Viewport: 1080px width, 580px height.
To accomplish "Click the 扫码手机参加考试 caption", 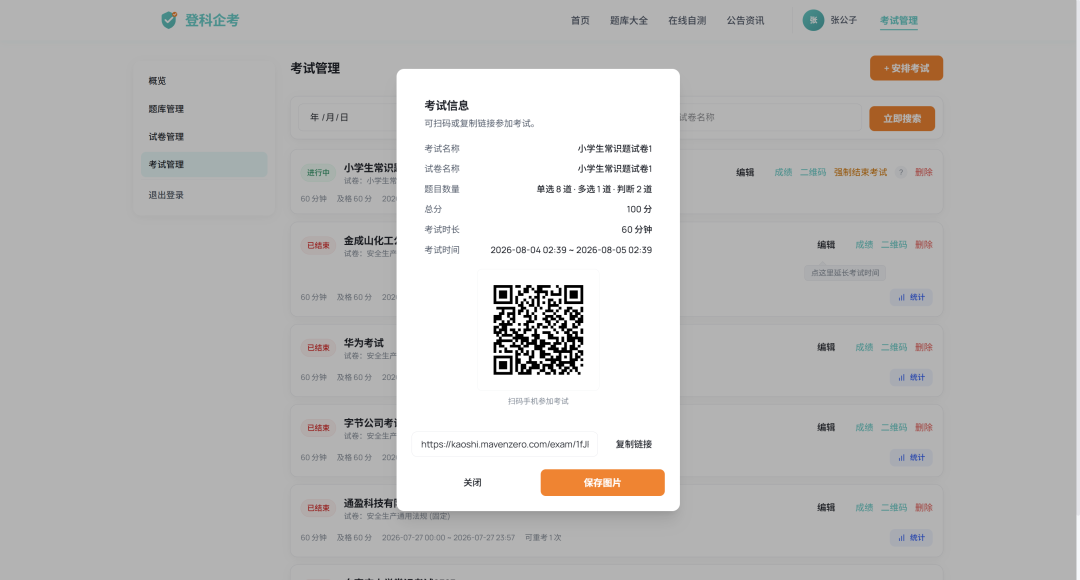I will (538, 401).
